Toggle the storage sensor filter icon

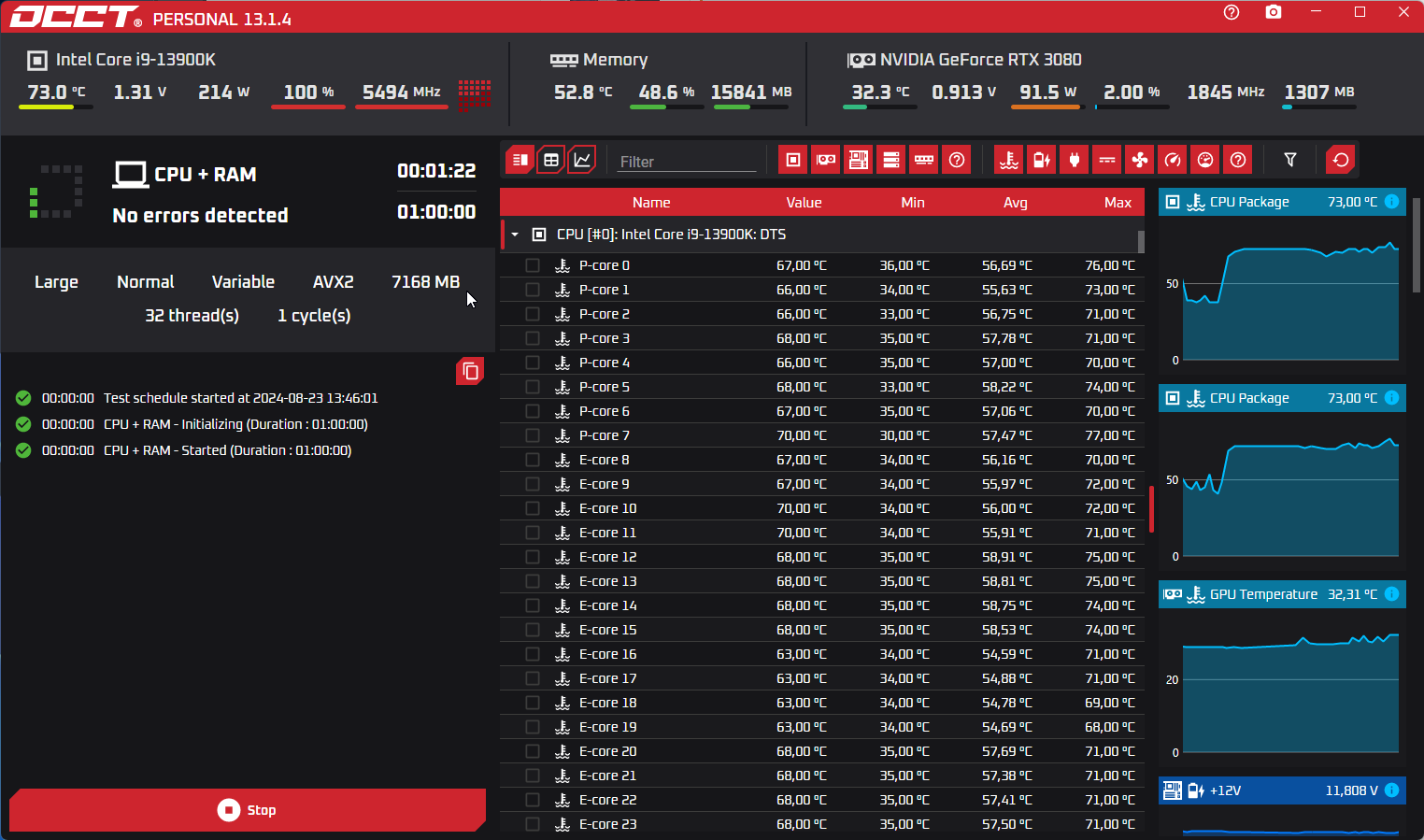[891, 160]
